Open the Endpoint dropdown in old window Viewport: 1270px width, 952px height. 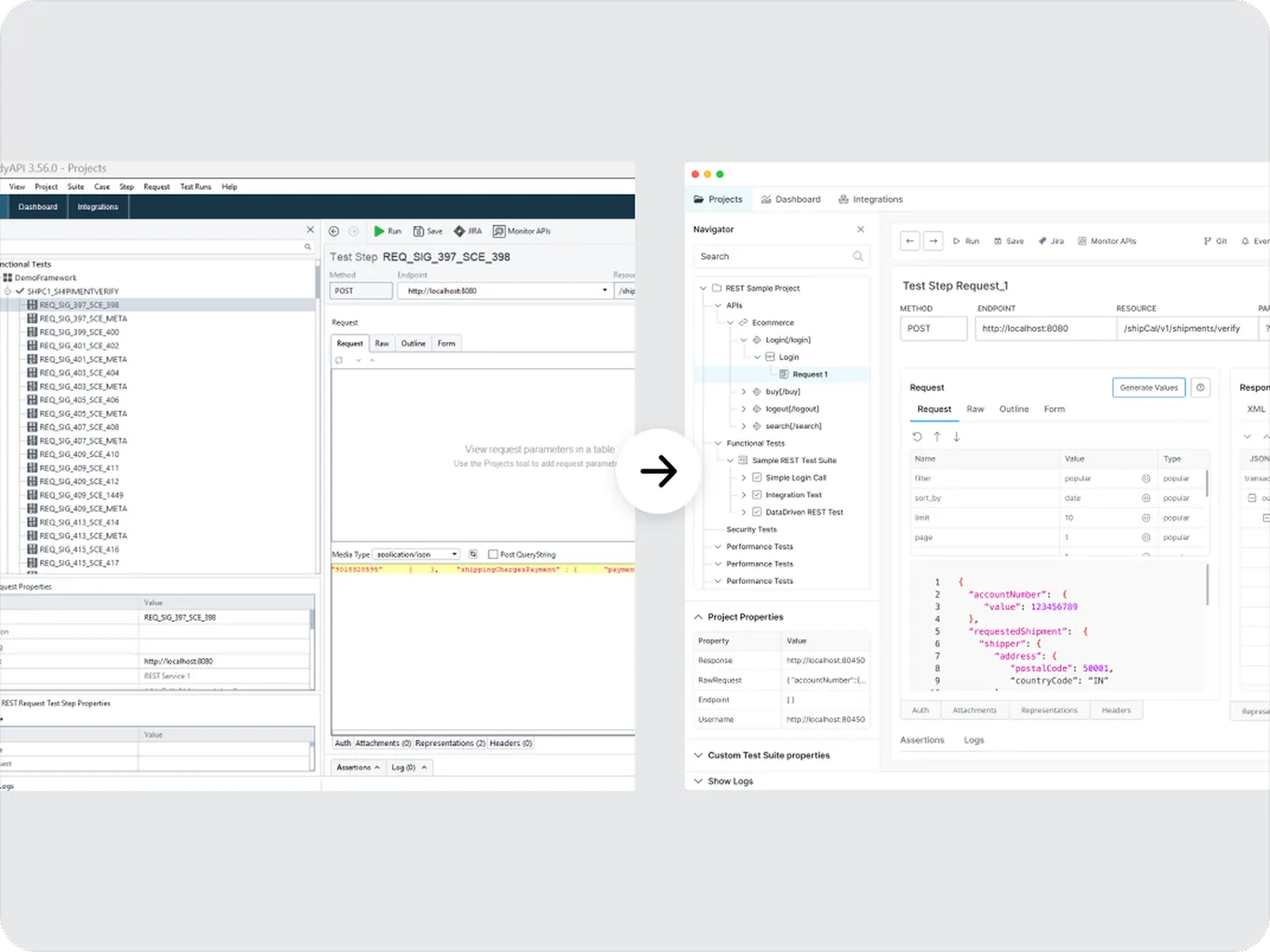605,291
